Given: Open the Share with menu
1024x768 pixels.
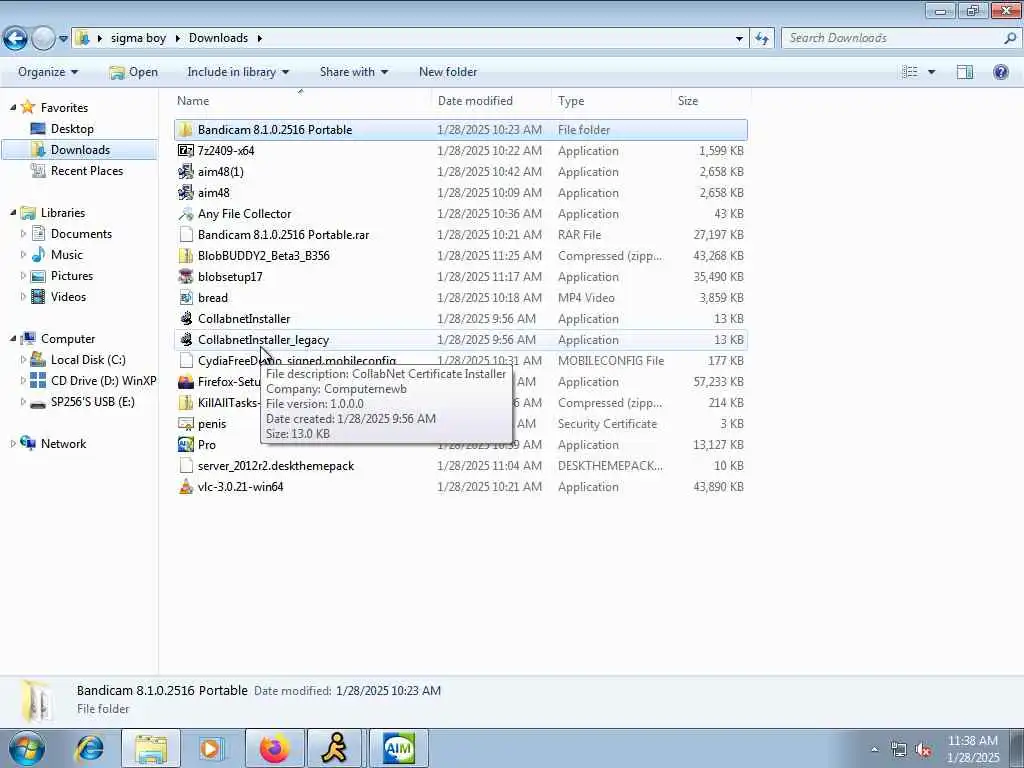Looking at the screenshot, I should (x=353, y=72).
